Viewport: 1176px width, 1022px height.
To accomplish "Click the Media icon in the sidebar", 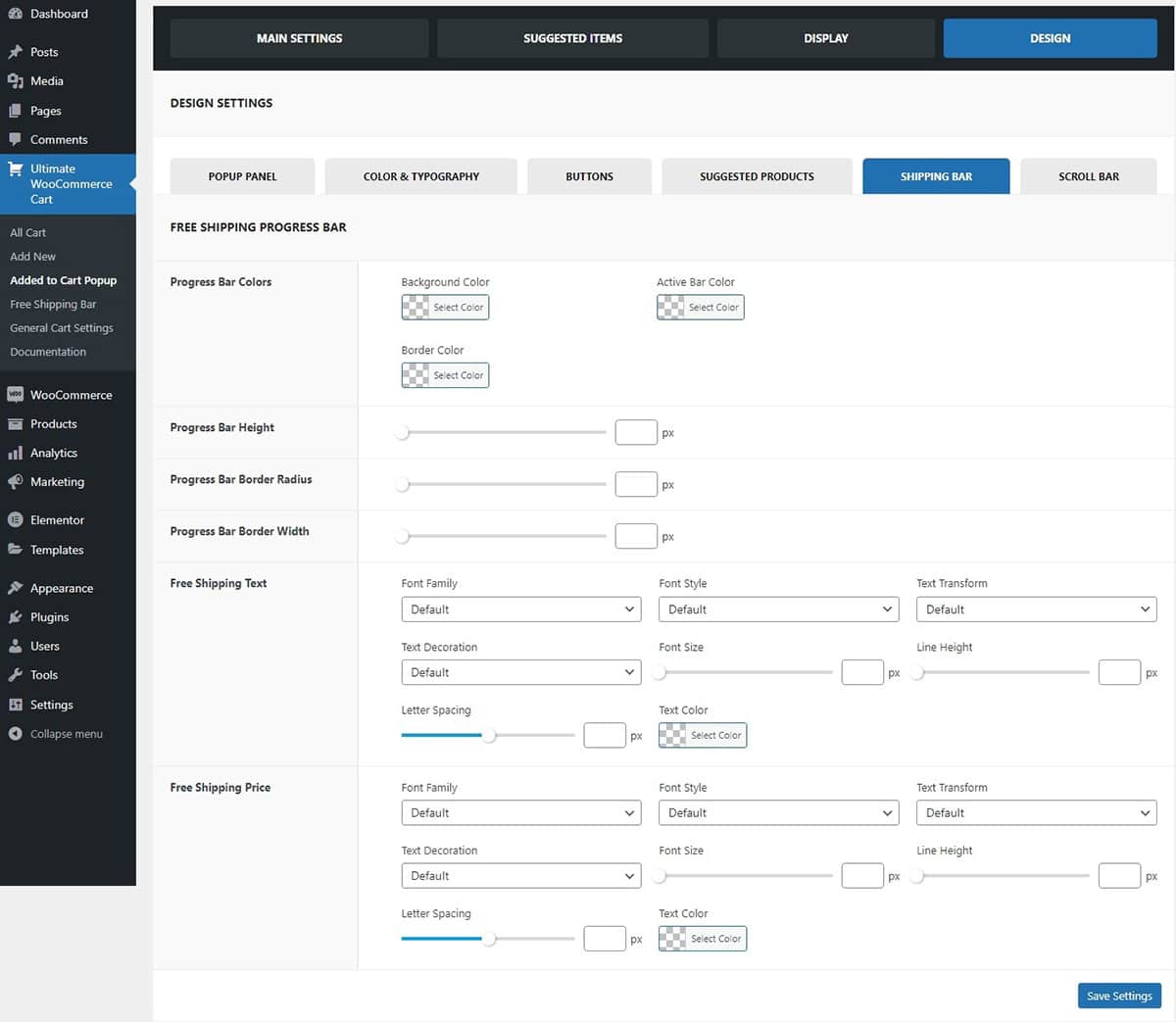I will pyautogui.click(x=15, y=81).
